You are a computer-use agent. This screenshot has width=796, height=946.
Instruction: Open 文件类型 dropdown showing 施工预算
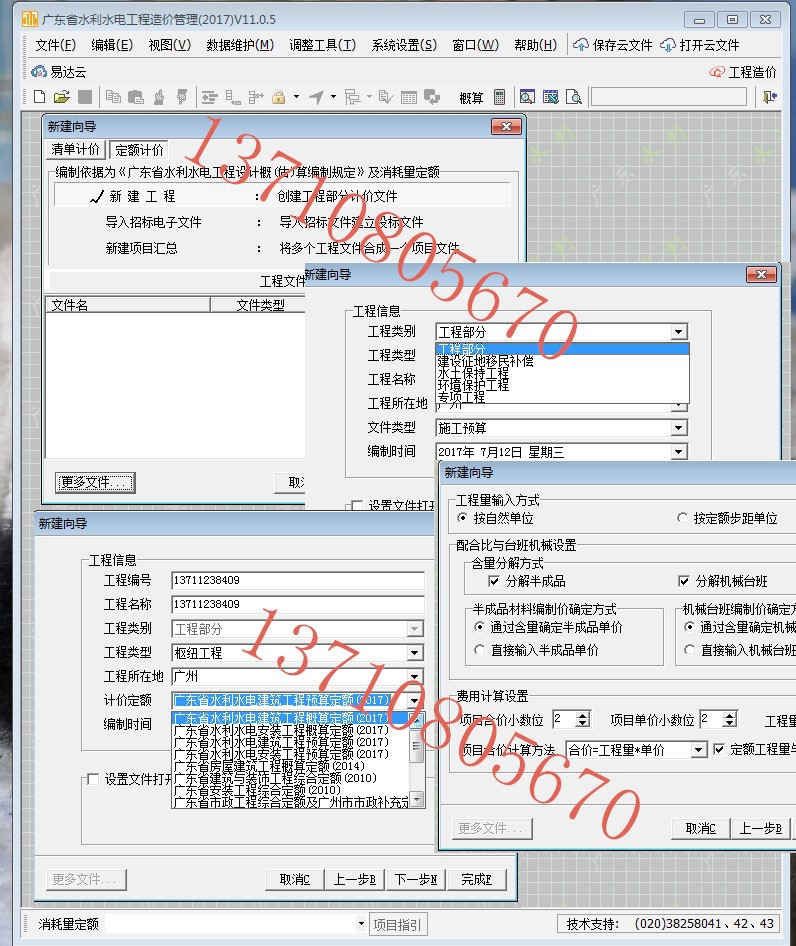(x=679, y=428)
